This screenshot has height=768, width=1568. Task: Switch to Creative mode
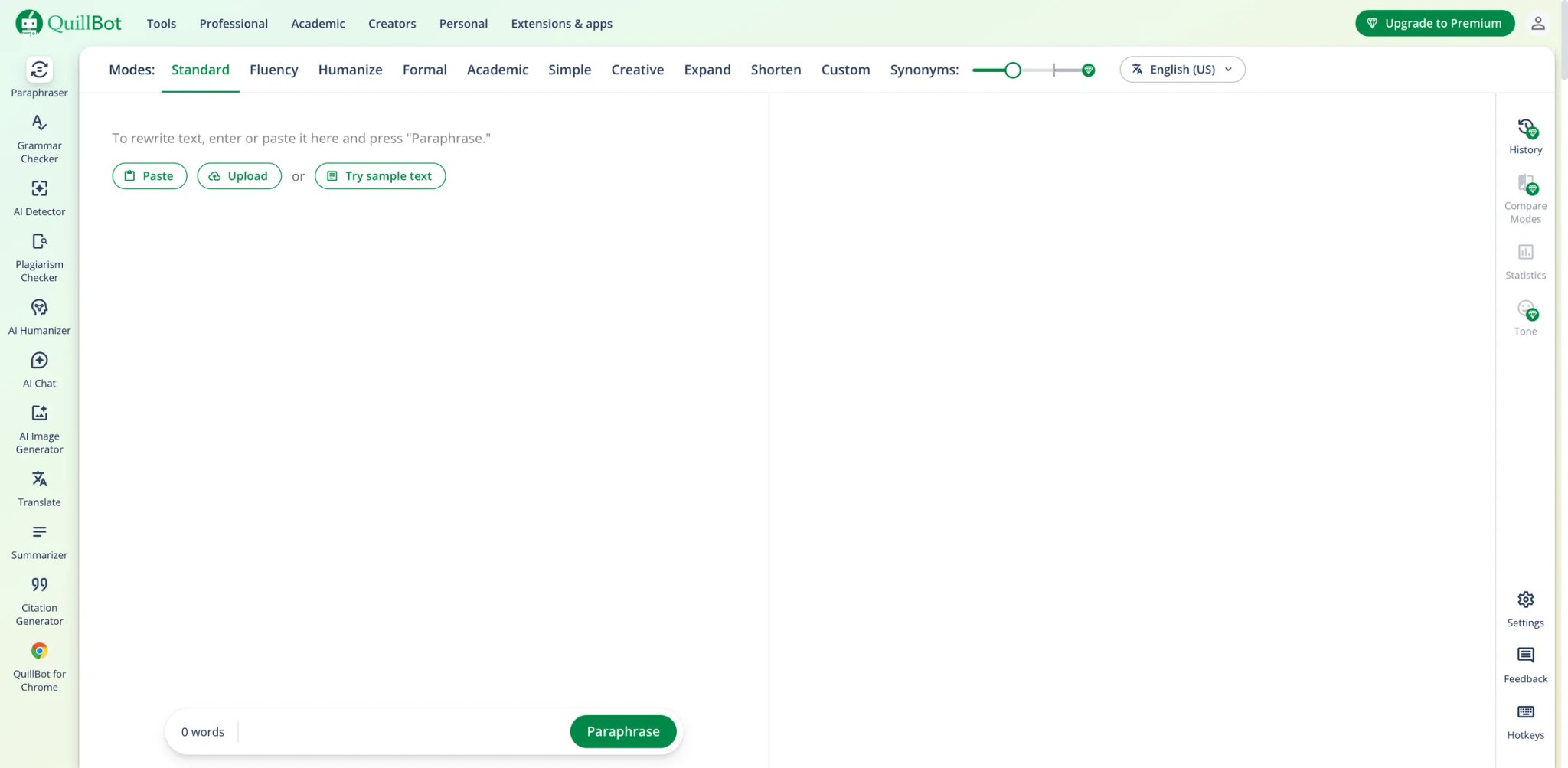click(x=637, y=70)
